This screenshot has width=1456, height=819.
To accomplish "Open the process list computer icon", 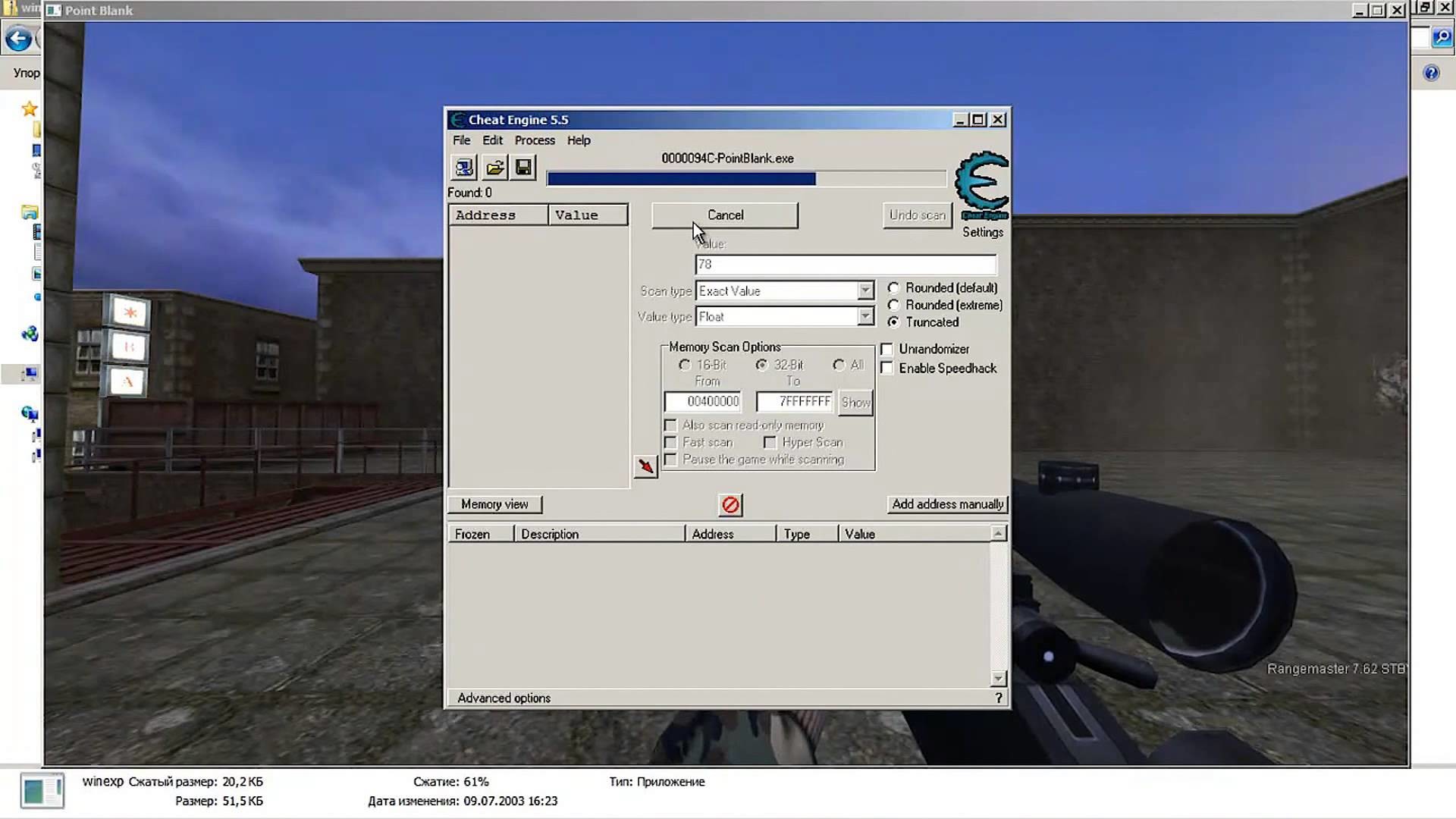I will 464,168.
